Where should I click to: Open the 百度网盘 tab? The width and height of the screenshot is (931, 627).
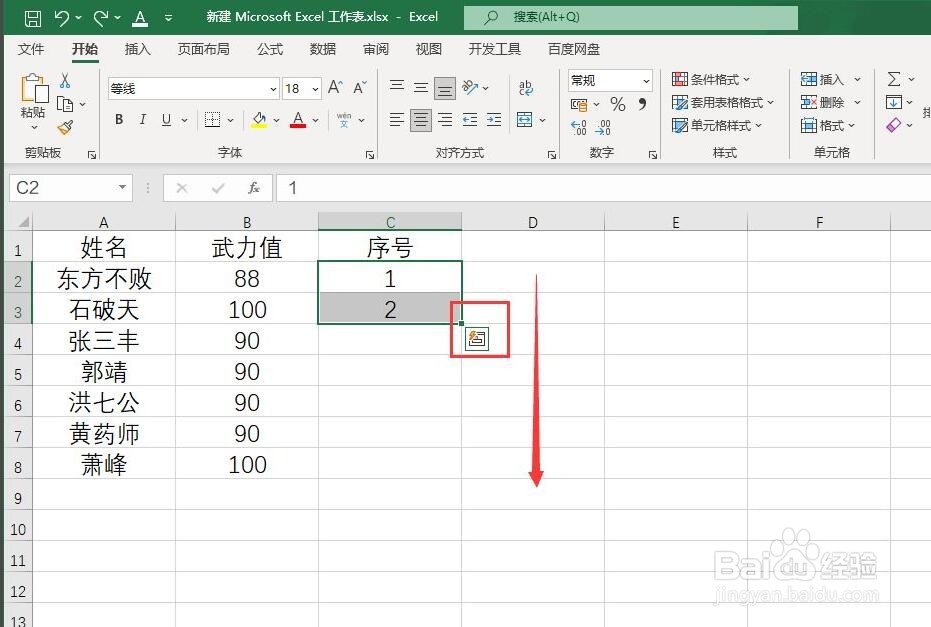(574, 49)
